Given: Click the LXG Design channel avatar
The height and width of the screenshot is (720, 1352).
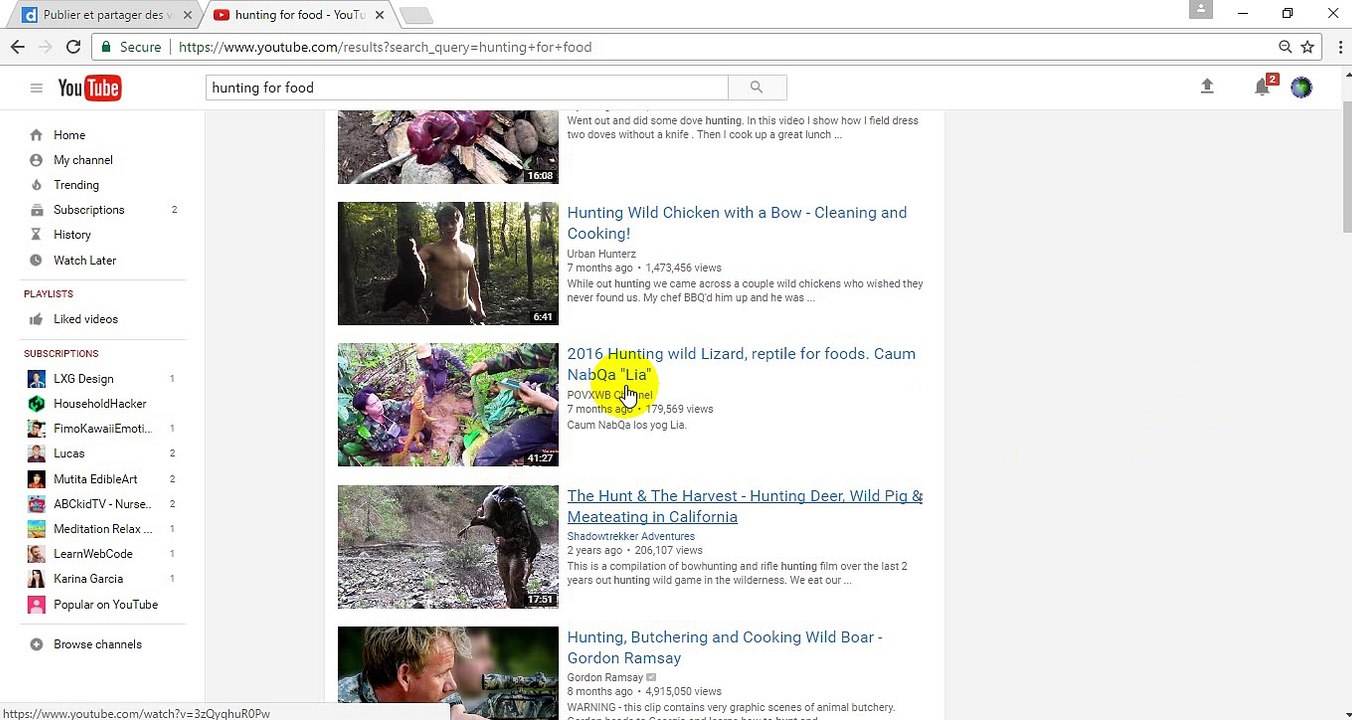Looking at the screenshot, I should click(x=36, y=379).
